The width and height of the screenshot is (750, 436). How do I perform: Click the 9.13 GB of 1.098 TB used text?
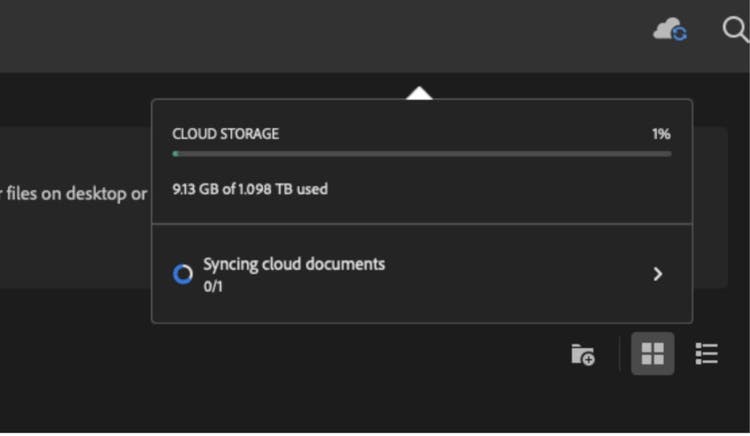coord(250,188)
